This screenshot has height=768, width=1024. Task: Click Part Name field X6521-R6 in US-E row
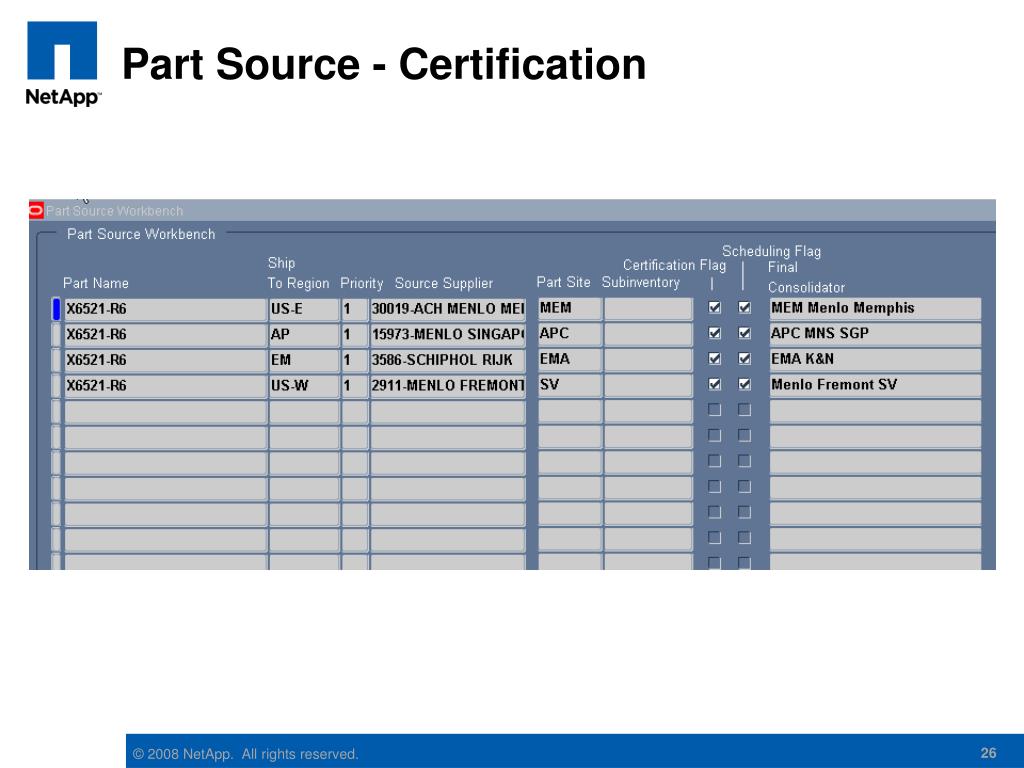(165, 309)
